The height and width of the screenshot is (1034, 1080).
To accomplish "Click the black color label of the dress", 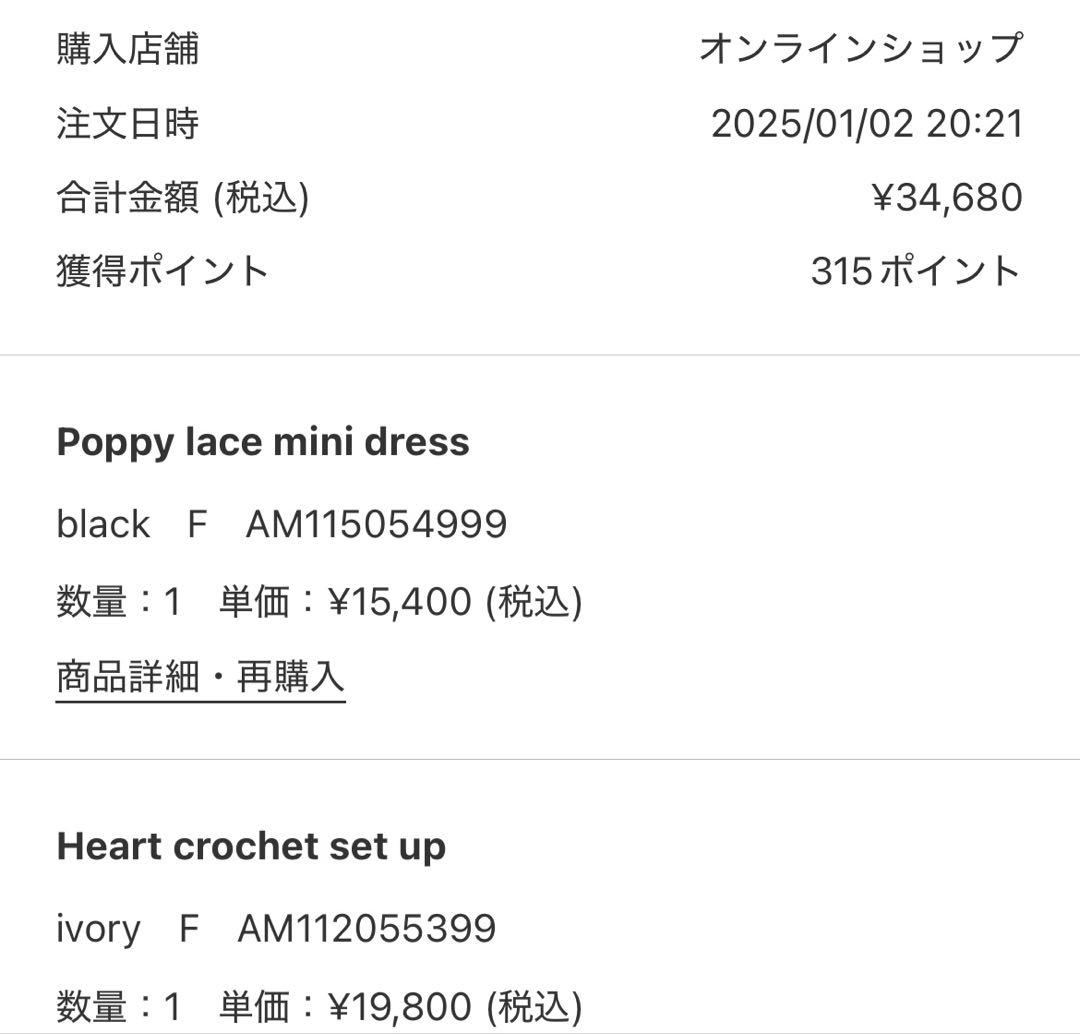I will point(103,523).
